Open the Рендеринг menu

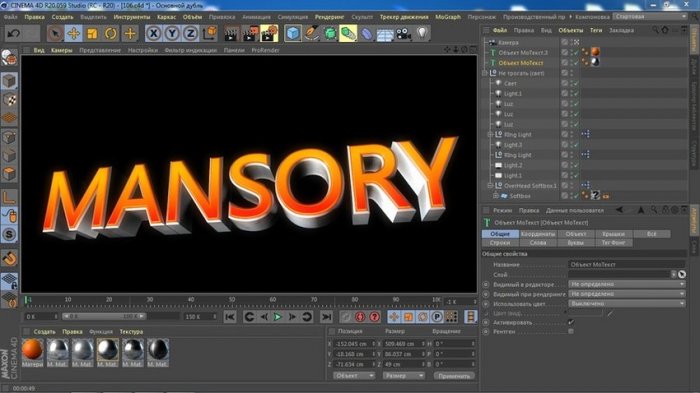[x=329, y=17]
